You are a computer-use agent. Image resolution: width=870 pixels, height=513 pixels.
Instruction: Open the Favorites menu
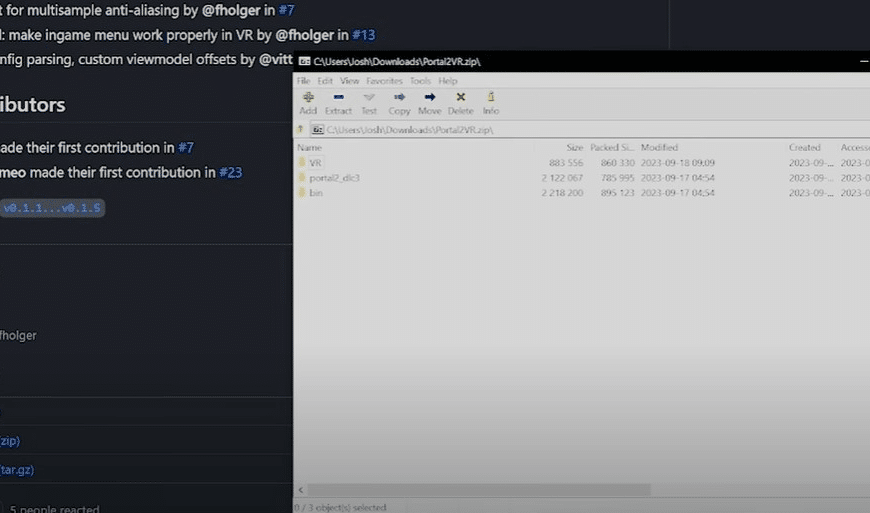pos(384,81)
